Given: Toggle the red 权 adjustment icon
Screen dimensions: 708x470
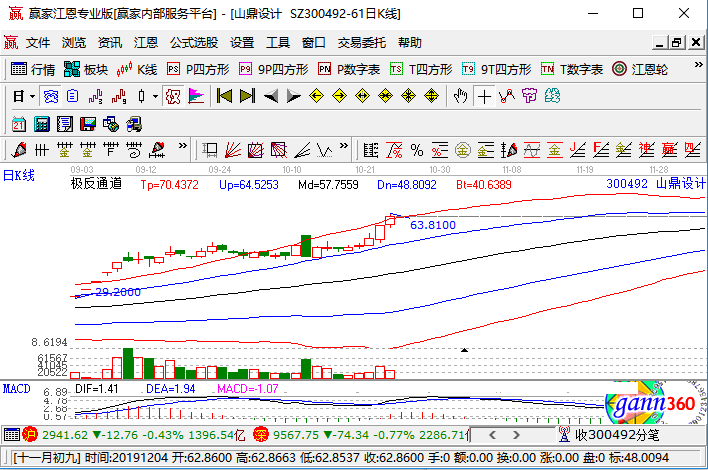Looking at the screenshot, I should (x=173, y=97).
